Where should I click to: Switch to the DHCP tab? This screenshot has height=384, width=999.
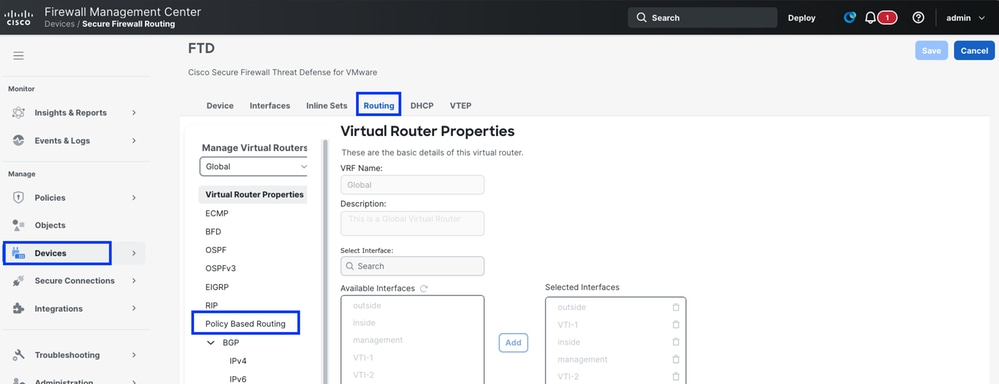pyautogui.click(x=422, y=106)
